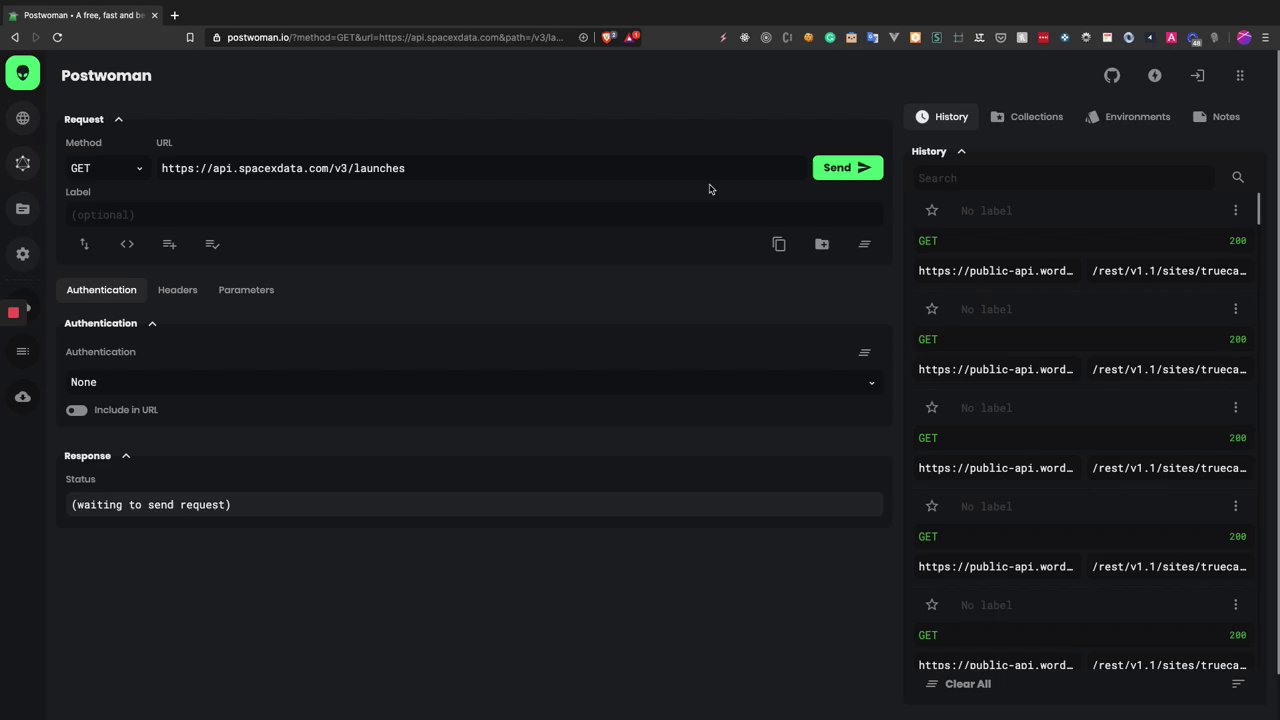Screen dimensions: 1280x720
Task: Click the cloud download install icon
Action: [x=22, y=397]
